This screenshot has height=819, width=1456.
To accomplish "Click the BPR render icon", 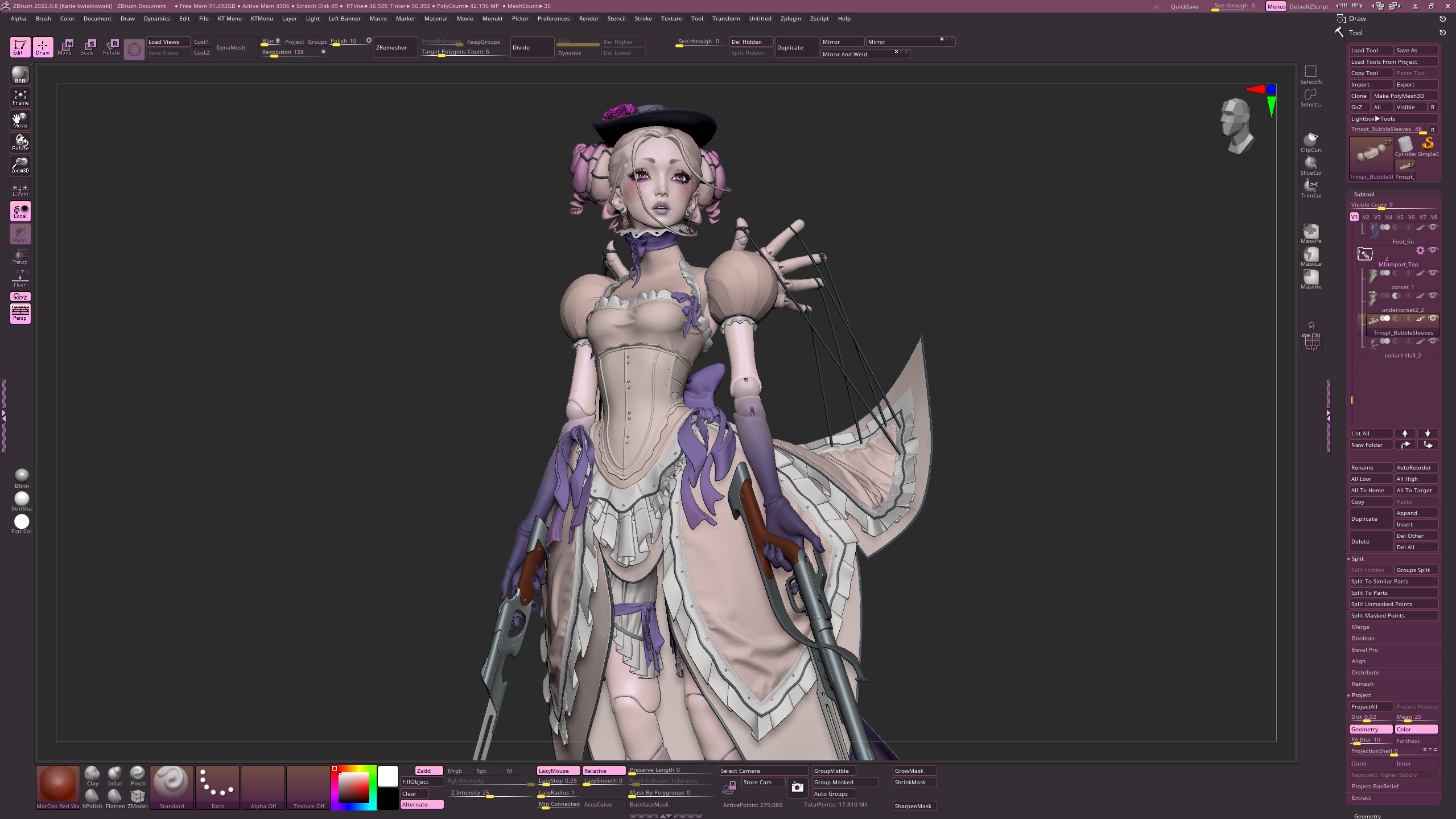I will (x=20, y=74).
